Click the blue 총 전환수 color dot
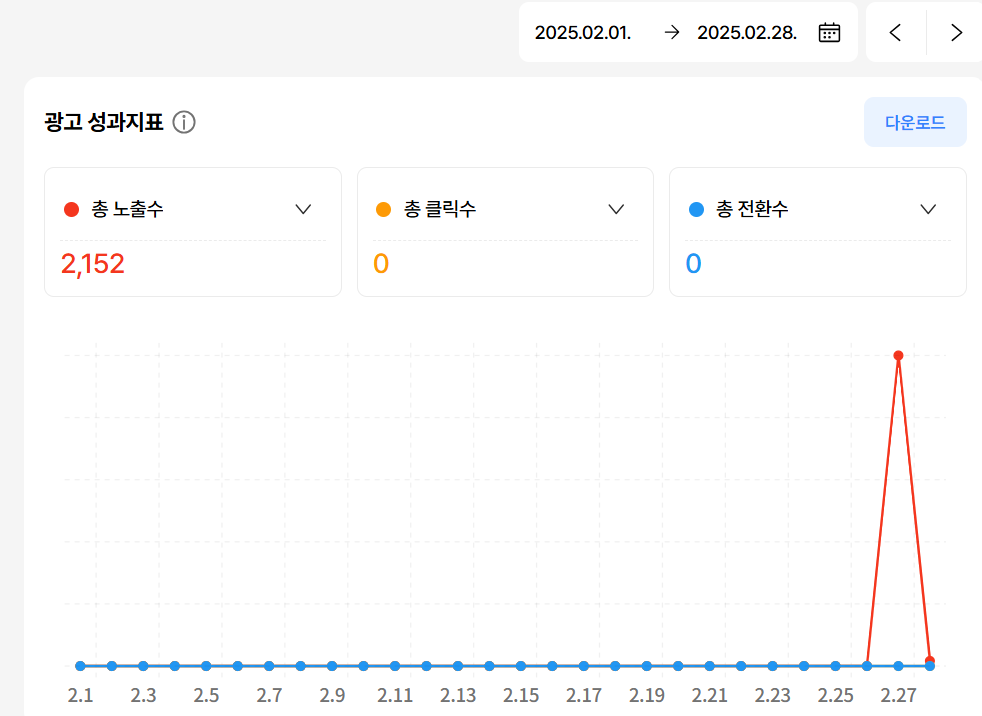Image resolution: width=982 pixels, height=716 pixels. (696, 209)
